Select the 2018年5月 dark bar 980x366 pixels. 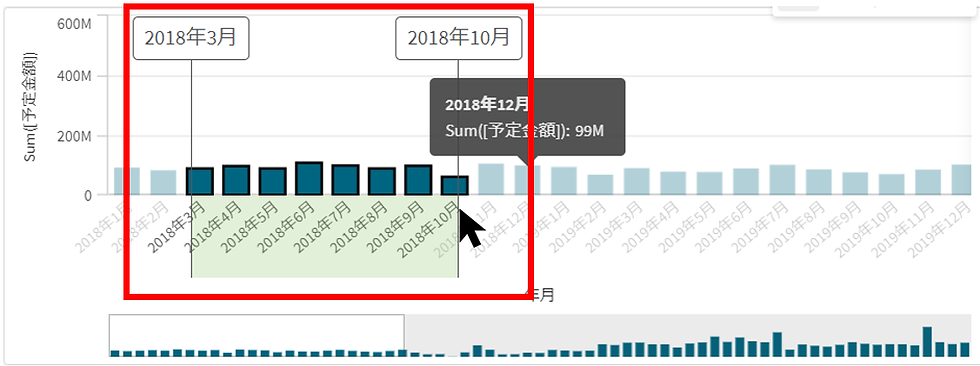click(272, 181)
